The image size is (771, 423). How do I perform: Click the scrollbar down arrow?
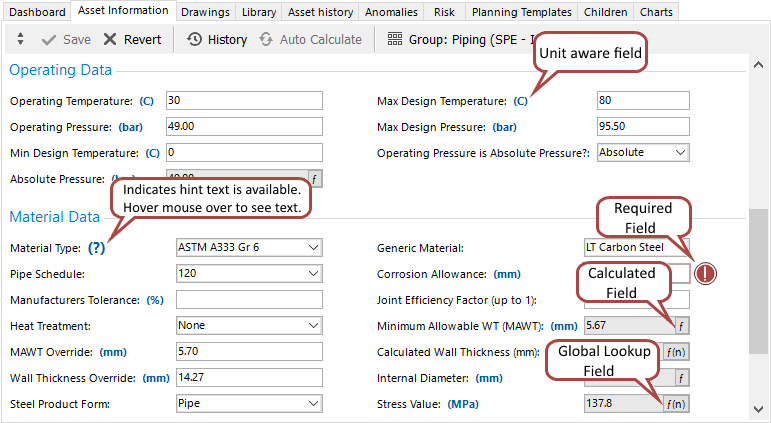759,409
